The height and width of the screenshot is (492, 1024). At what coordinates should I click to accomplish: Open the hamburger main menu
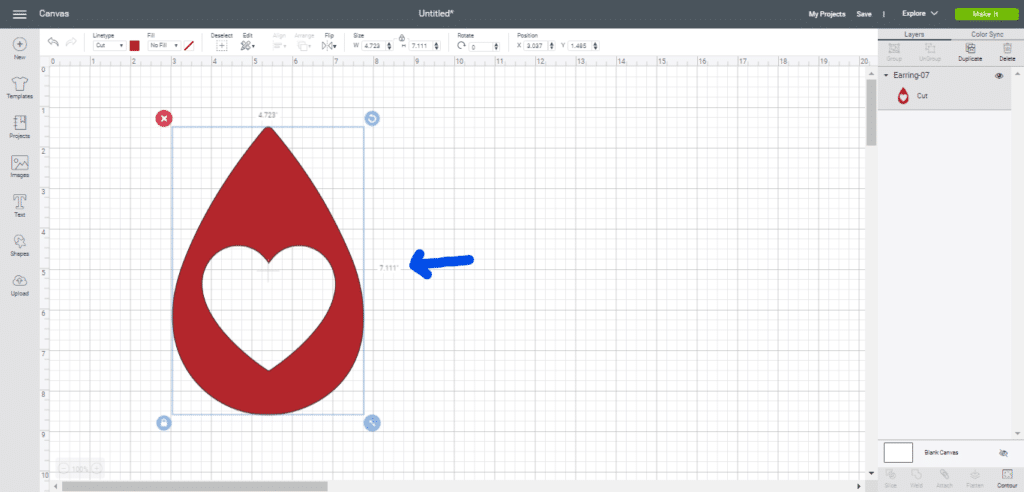pyautogui.click(x=19, y=14)
